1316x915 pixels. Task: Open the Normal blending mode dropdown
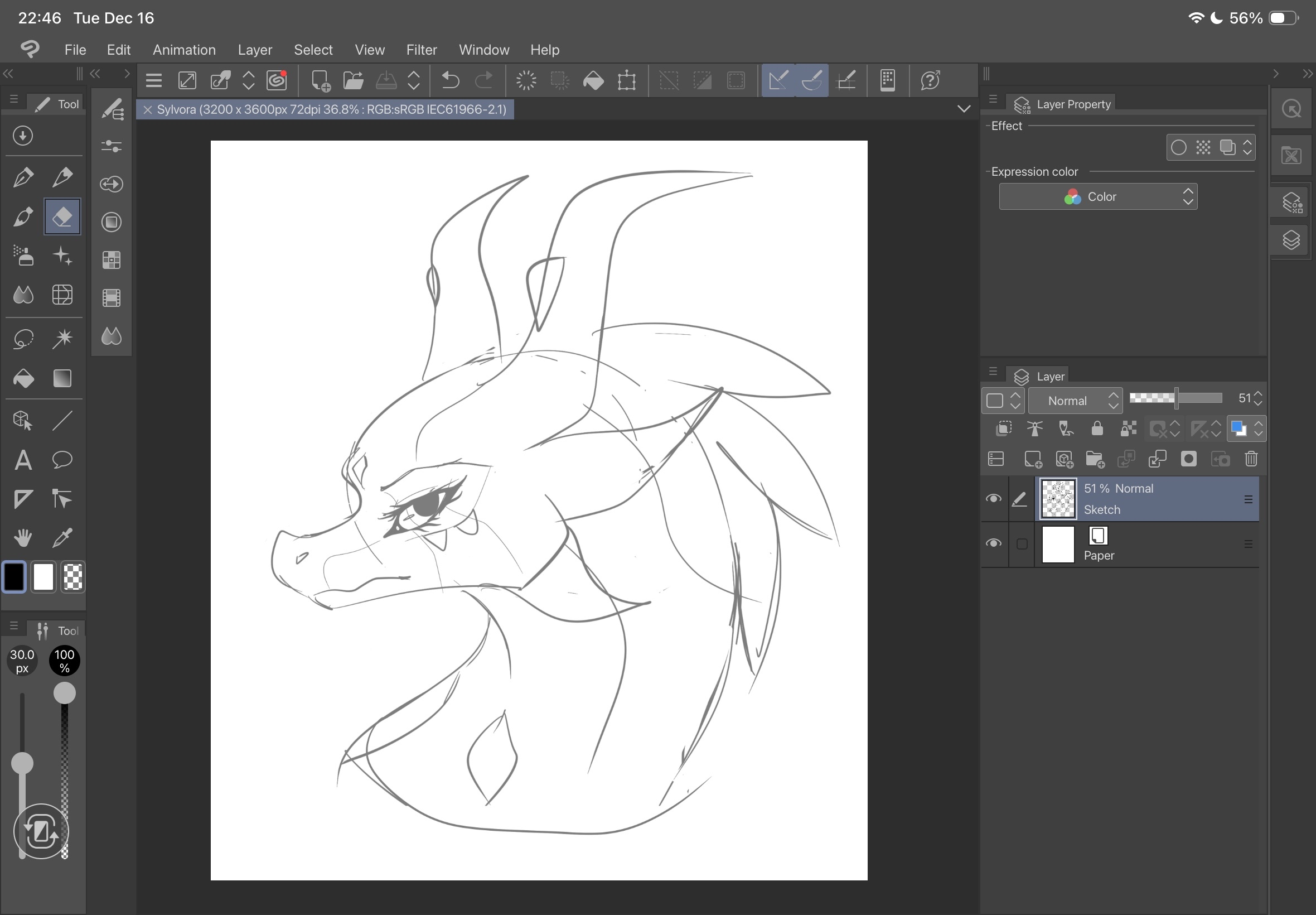point(1075,400)
